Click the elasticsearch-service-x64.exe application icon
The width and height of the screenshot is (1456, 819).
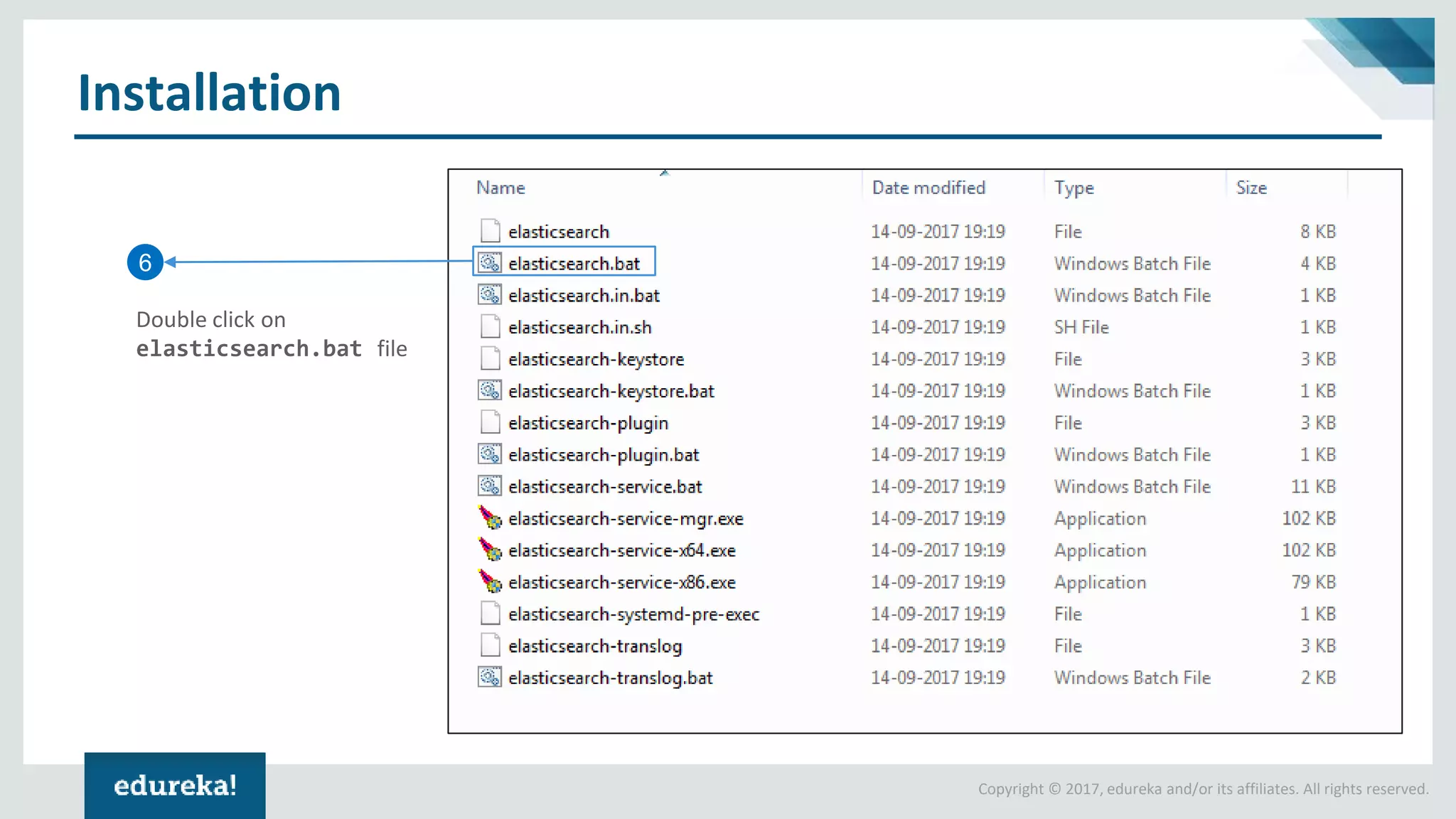pyautogui.click(x=490, y=550)
